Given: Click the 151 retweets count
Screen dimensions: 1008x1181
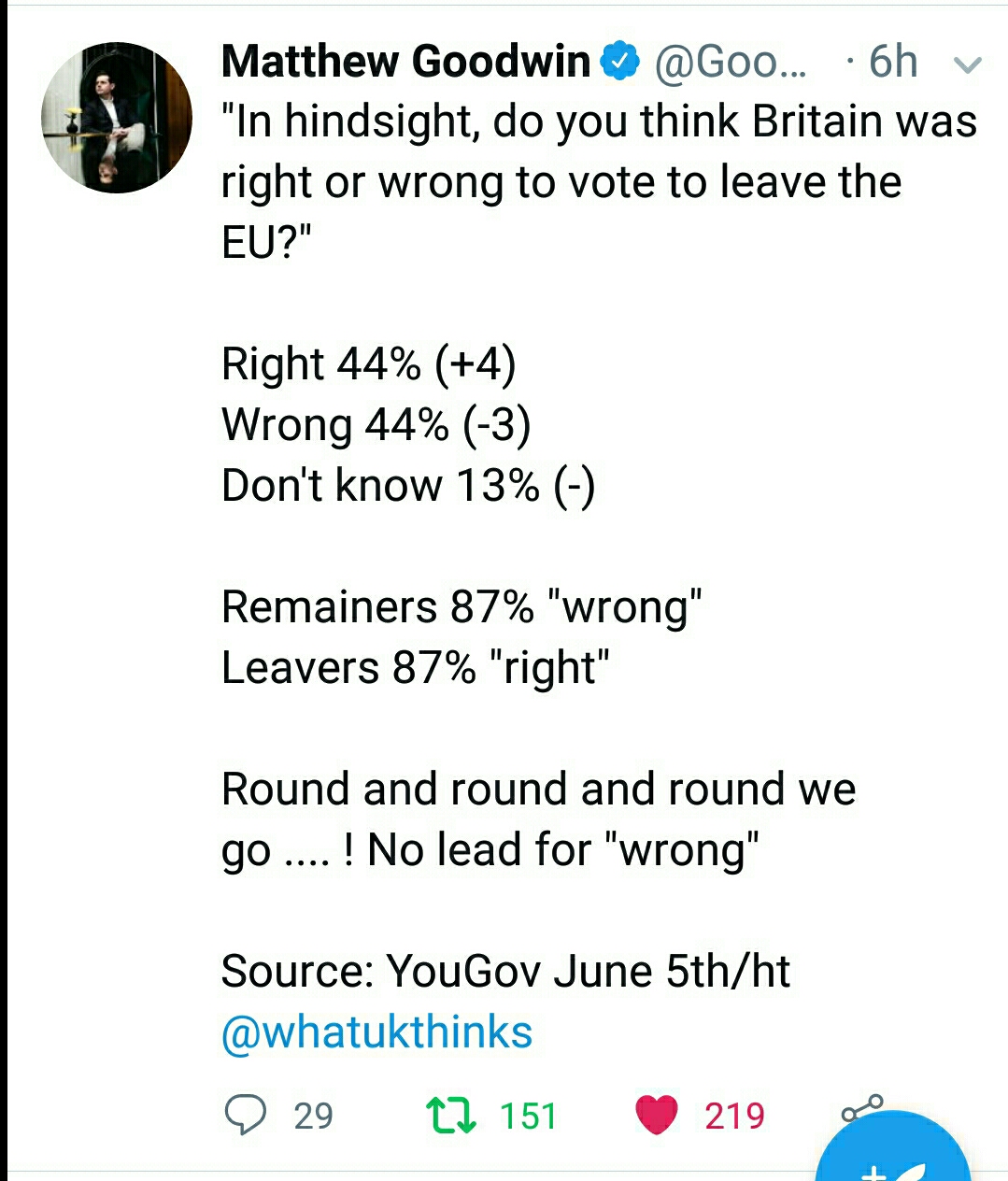Looking at the screenshot, I should [x=528, y=1116].
